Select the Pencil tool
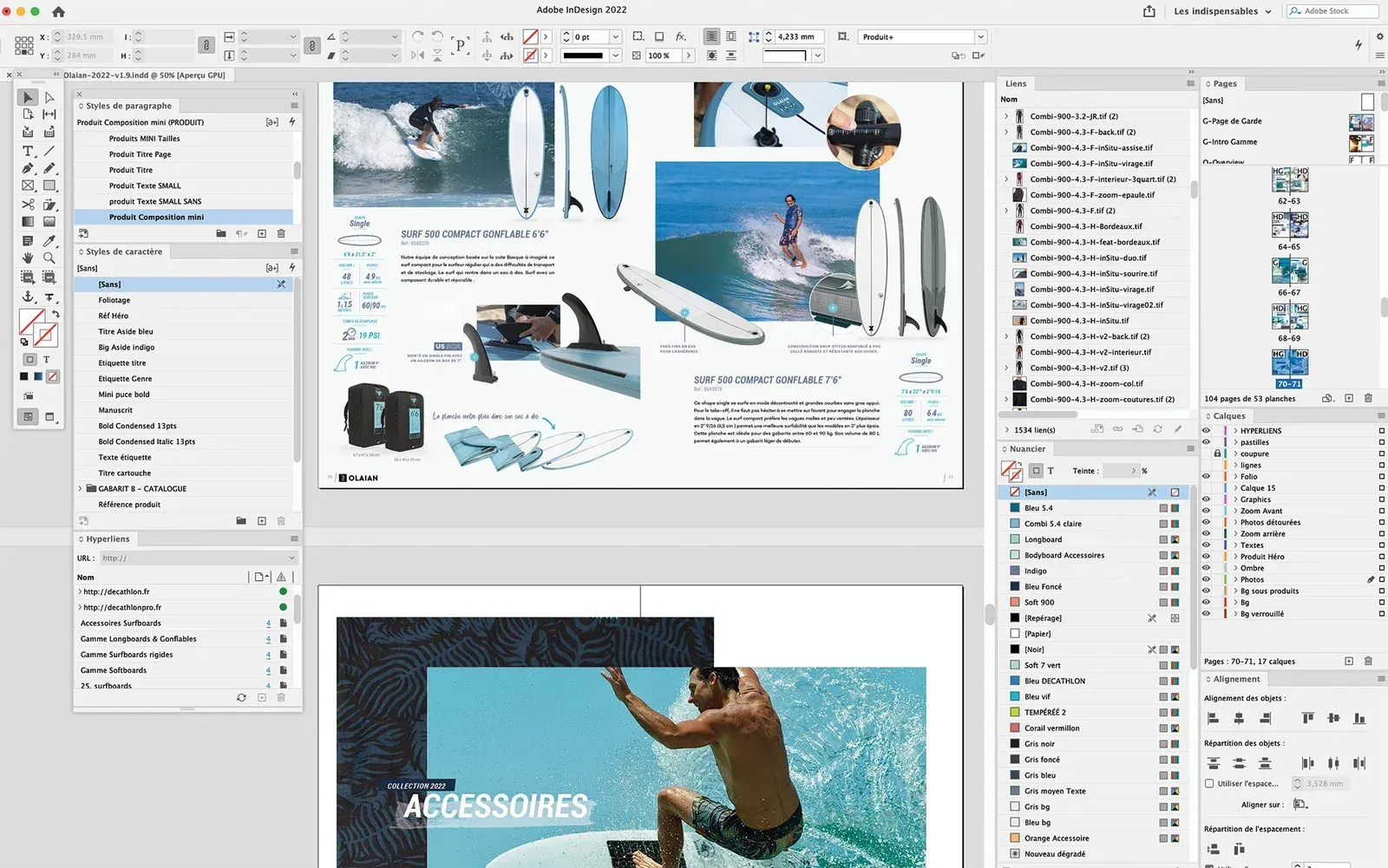 49,168
